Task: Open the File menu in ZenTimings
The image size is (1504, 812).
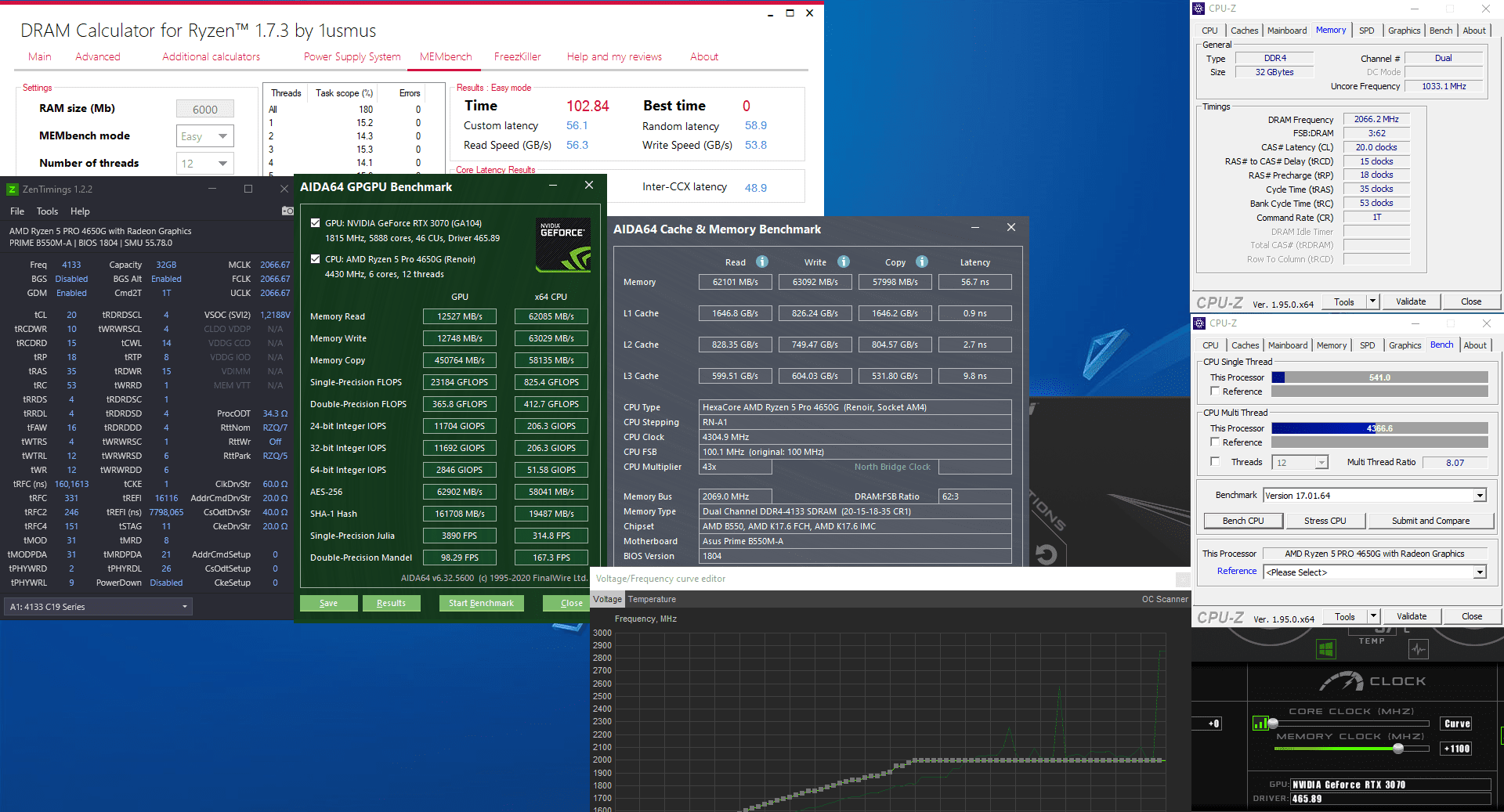Action: pos(17,211)
